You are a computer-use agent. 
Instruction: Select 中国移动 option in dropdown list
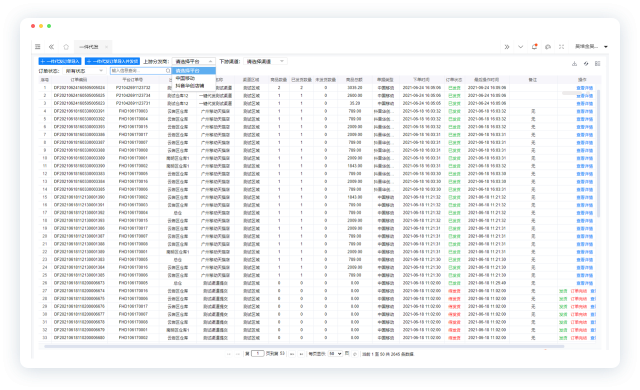pos(193,78)
